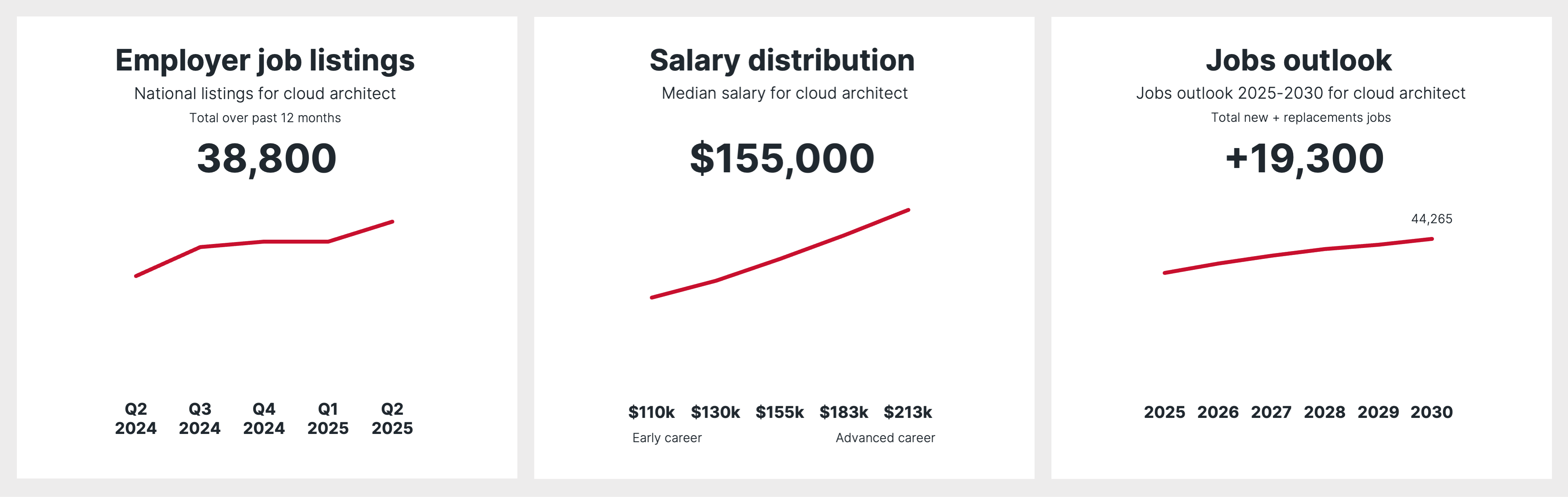The height and width of the screenshot is (497, 1568).
Task: Click the 44,265 data point label
Action: coord(1432,219)
